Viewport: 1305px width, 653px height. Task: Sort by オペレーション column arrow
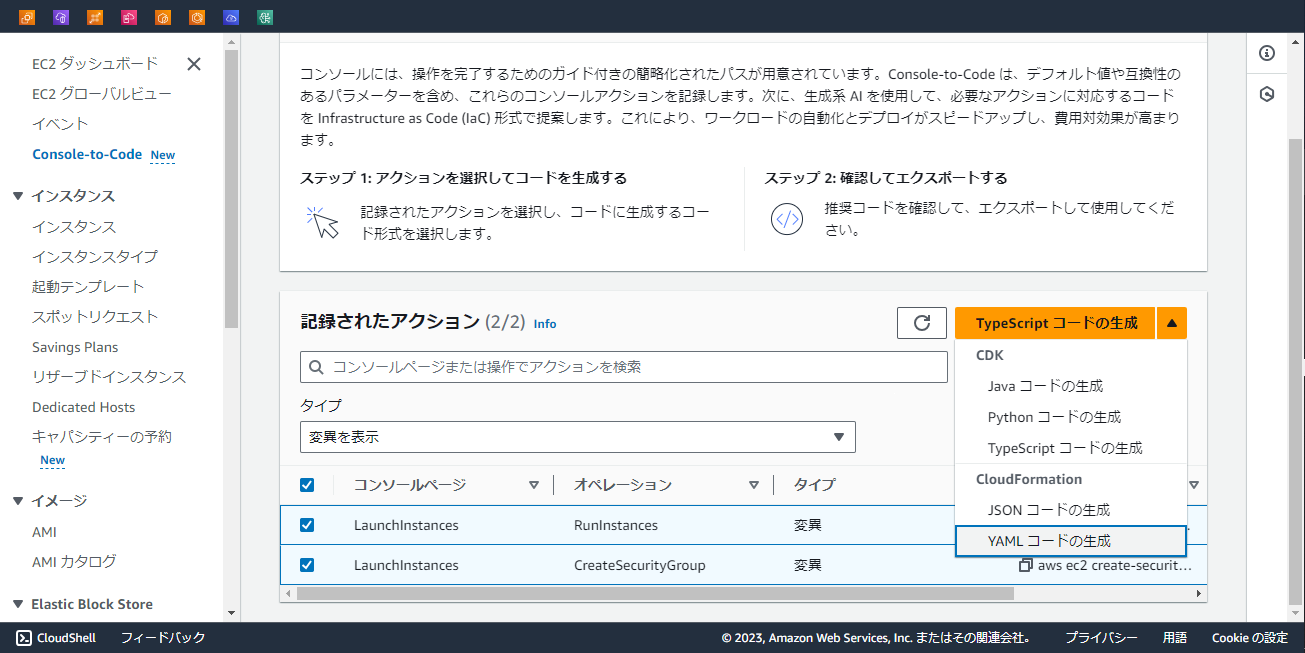[x=754, y=485]
